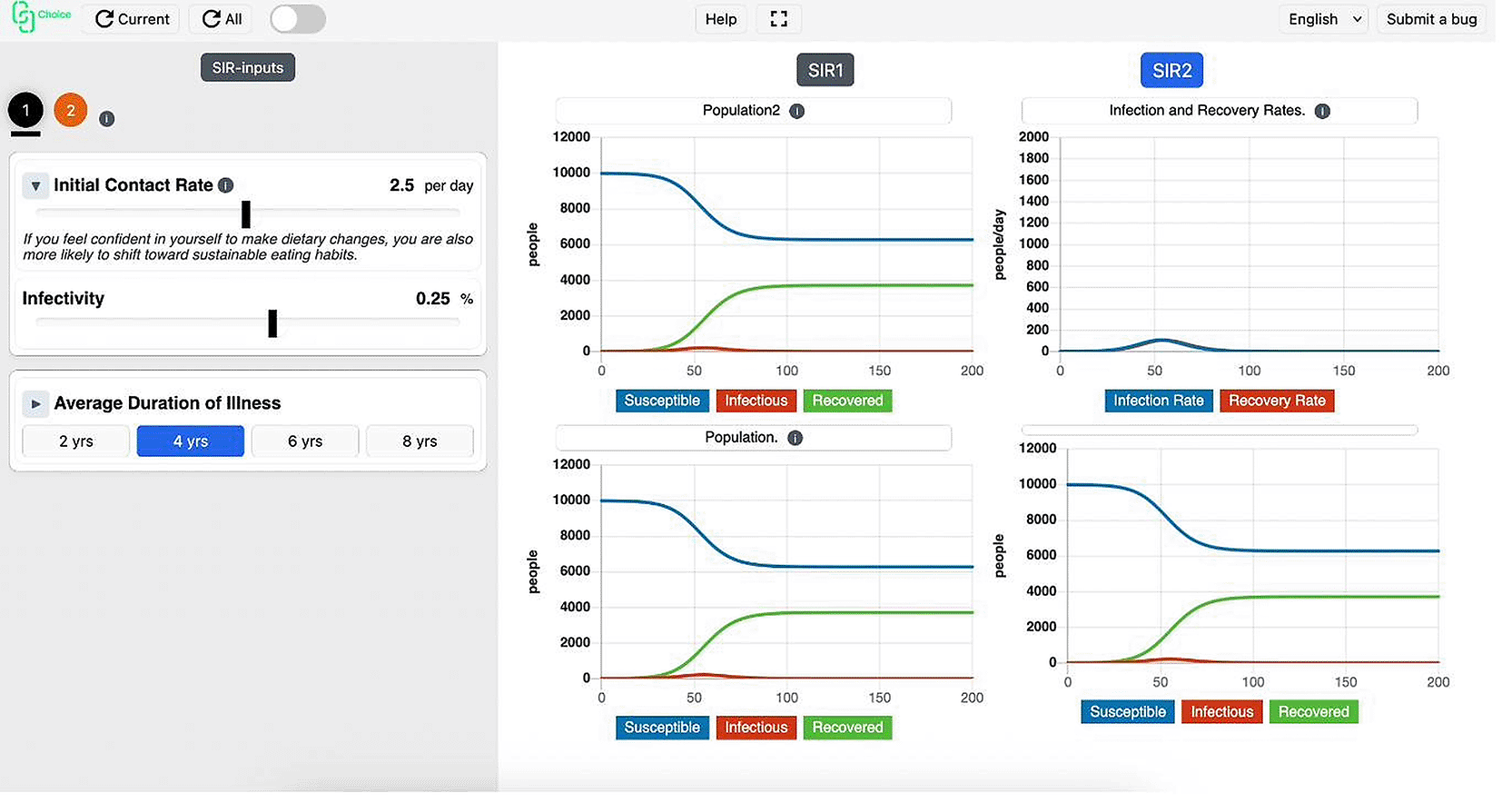1512x803 pixels.
Task: Click the Initial Contact Rate slider handle
Action: [x=246, y=214]
